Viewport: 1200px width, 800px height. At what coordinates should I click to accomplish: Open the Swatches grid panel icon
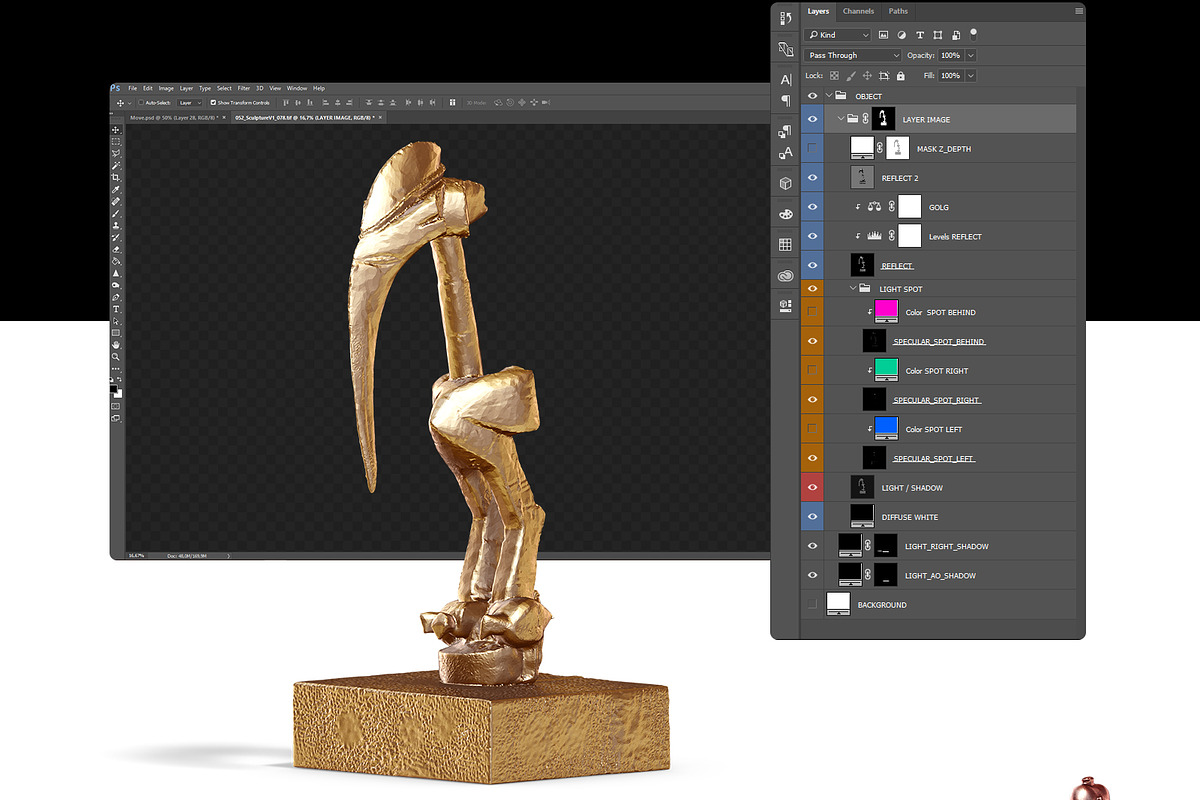tap(785, 245)
